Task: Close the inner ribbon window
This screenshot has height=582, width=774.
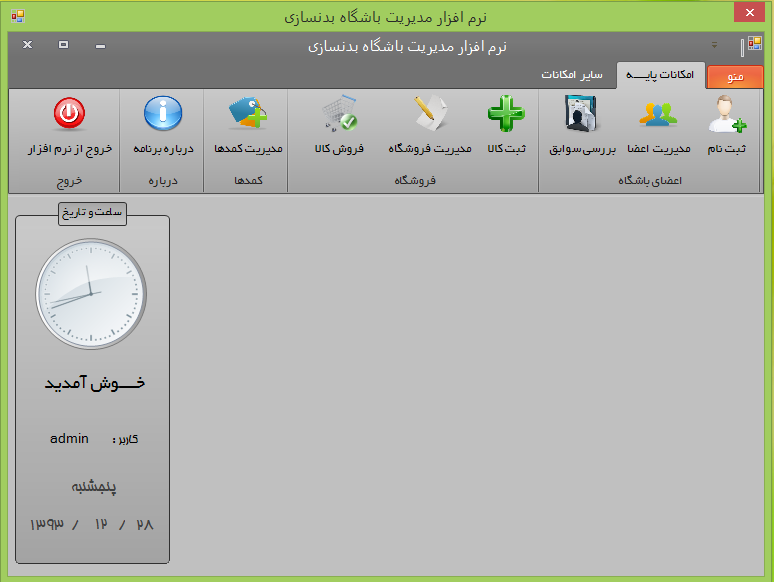Action: (27, 45)
